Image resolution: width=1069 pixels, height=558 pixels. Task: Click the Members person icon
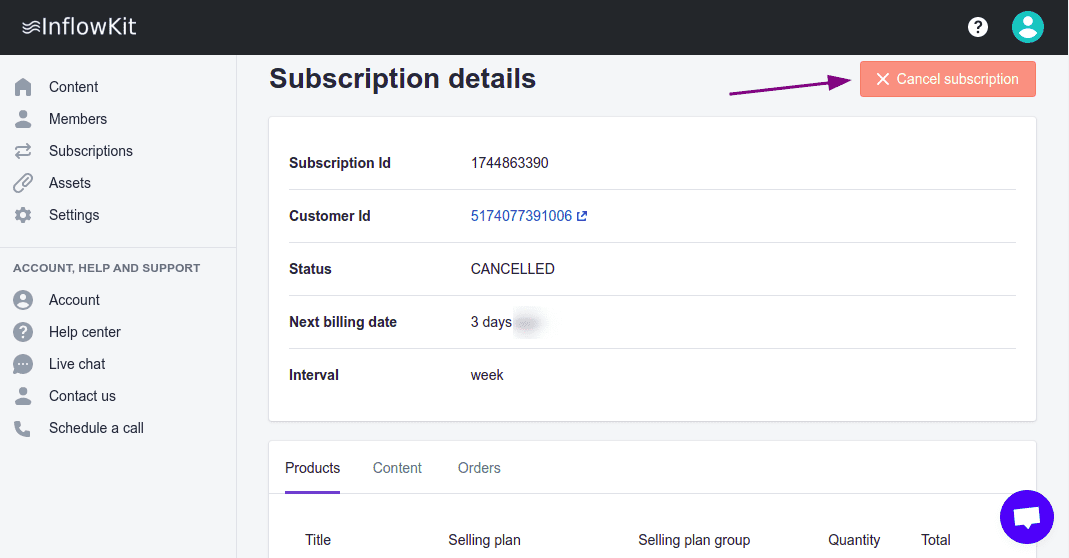tap(23, 119)
